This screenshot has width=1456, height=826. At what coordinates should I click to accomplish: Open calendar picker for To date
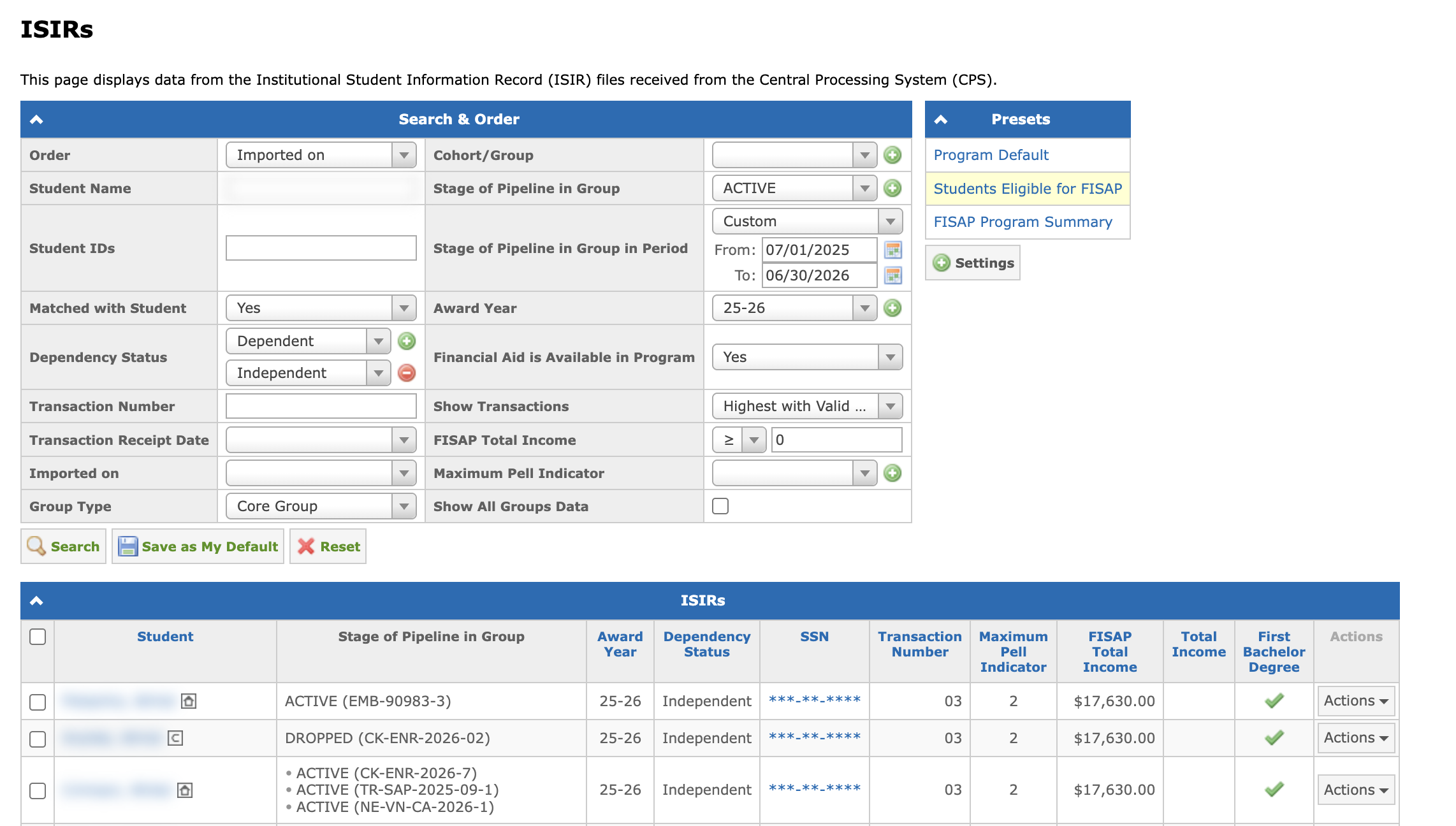[893, 275]
